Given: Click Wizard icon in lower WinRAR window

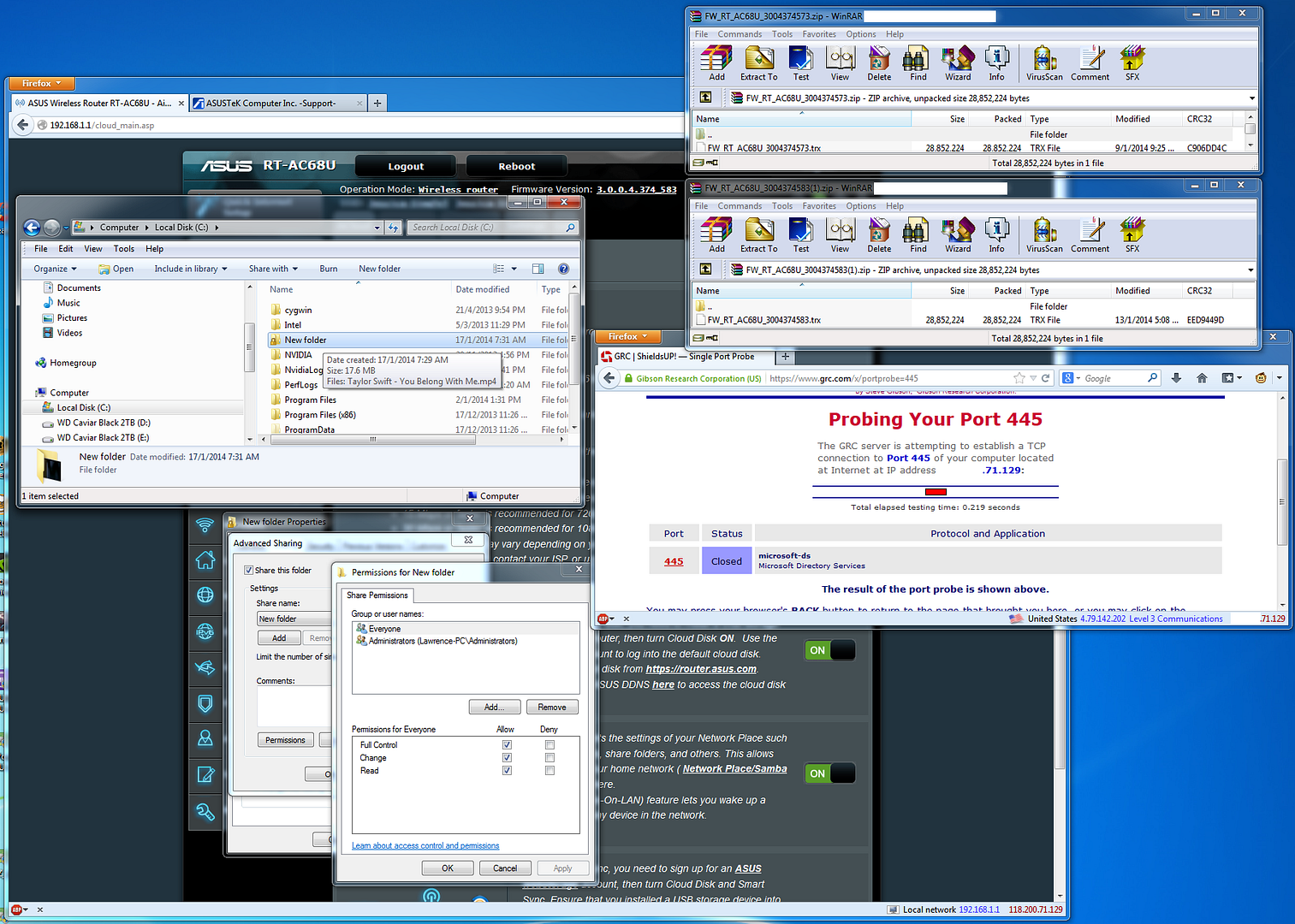Looking at the screenshot, I should click(x=958, y=234).
